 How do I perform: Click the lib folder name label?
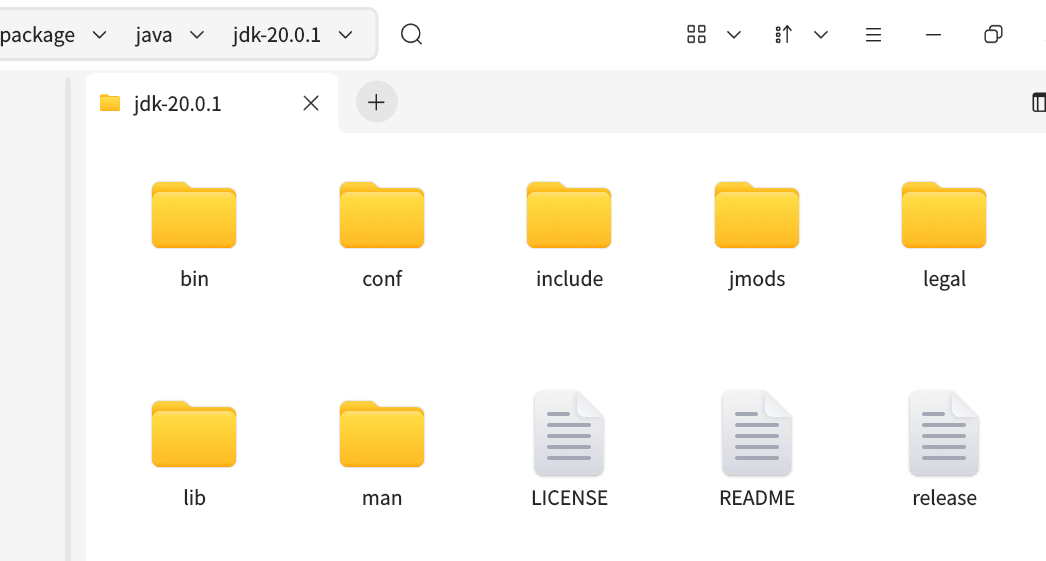click(194, 498)
